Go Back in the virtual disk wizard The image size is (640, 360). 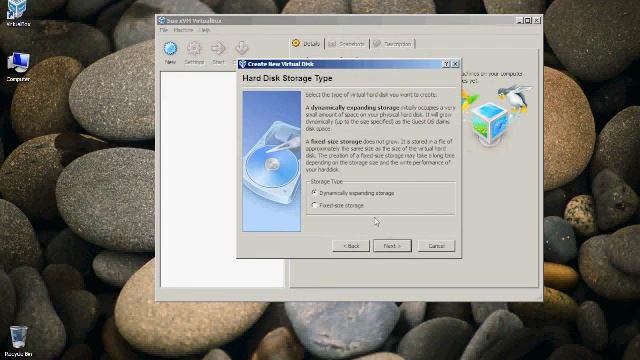(x=351, y=246)
